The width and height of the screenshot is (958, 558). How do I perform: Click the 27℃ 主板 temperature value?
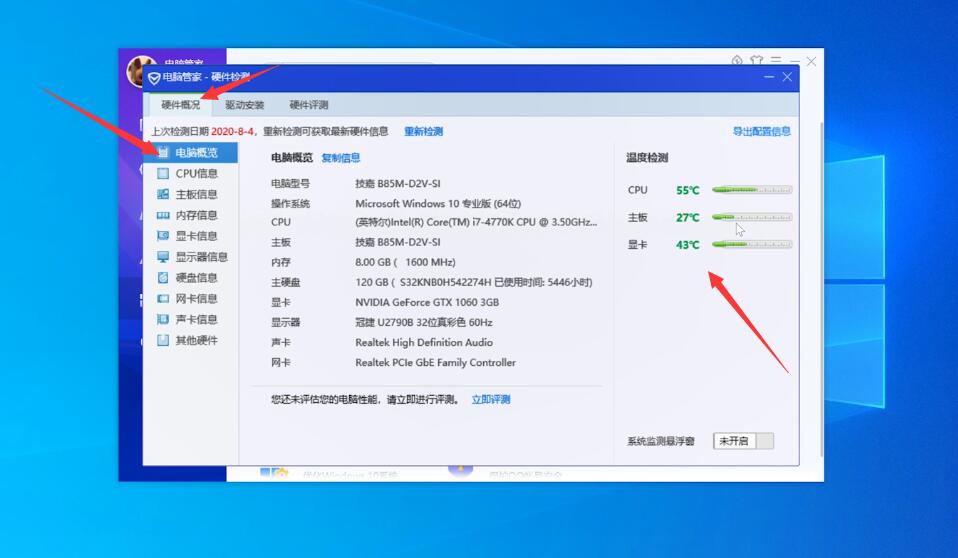tap(688, 218)
